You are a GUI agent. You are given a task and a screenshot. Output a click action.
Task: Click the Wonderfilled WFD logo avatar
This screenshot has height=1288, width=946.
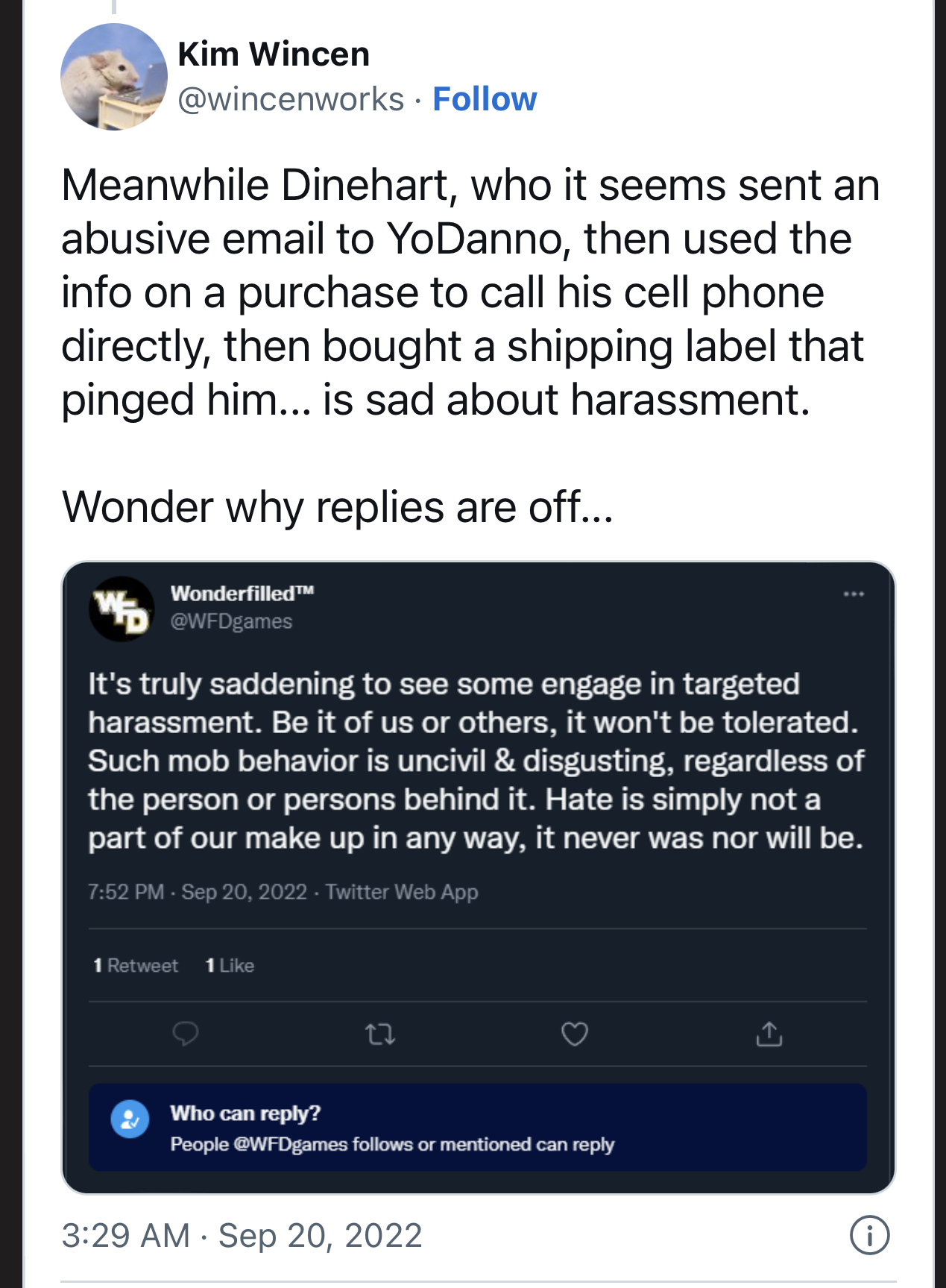(122, 609)
